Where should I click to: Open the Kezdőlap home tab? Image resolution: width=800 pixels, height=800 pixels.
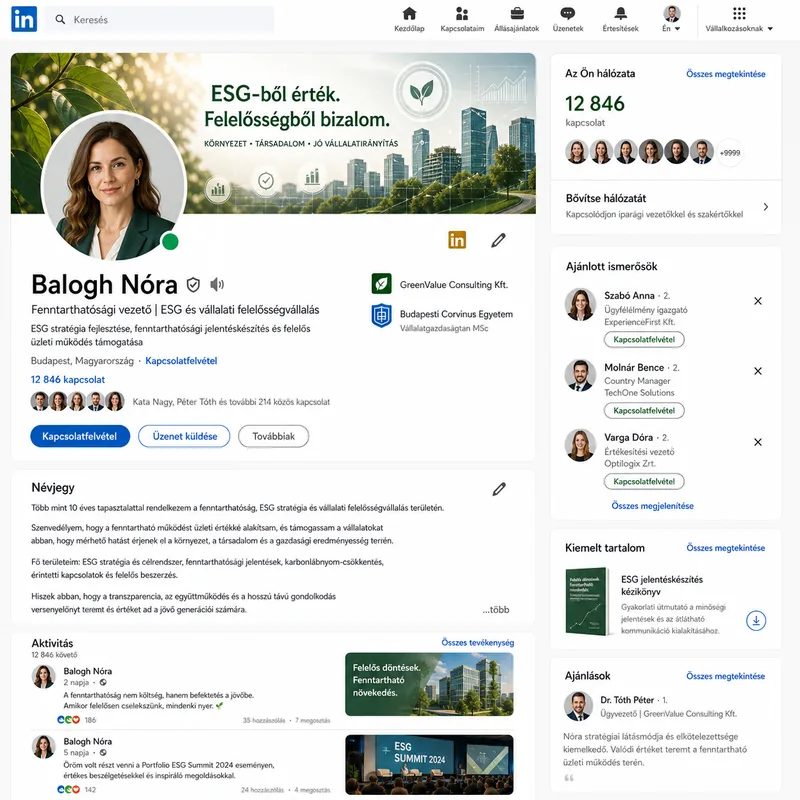[x=409, y=19]
